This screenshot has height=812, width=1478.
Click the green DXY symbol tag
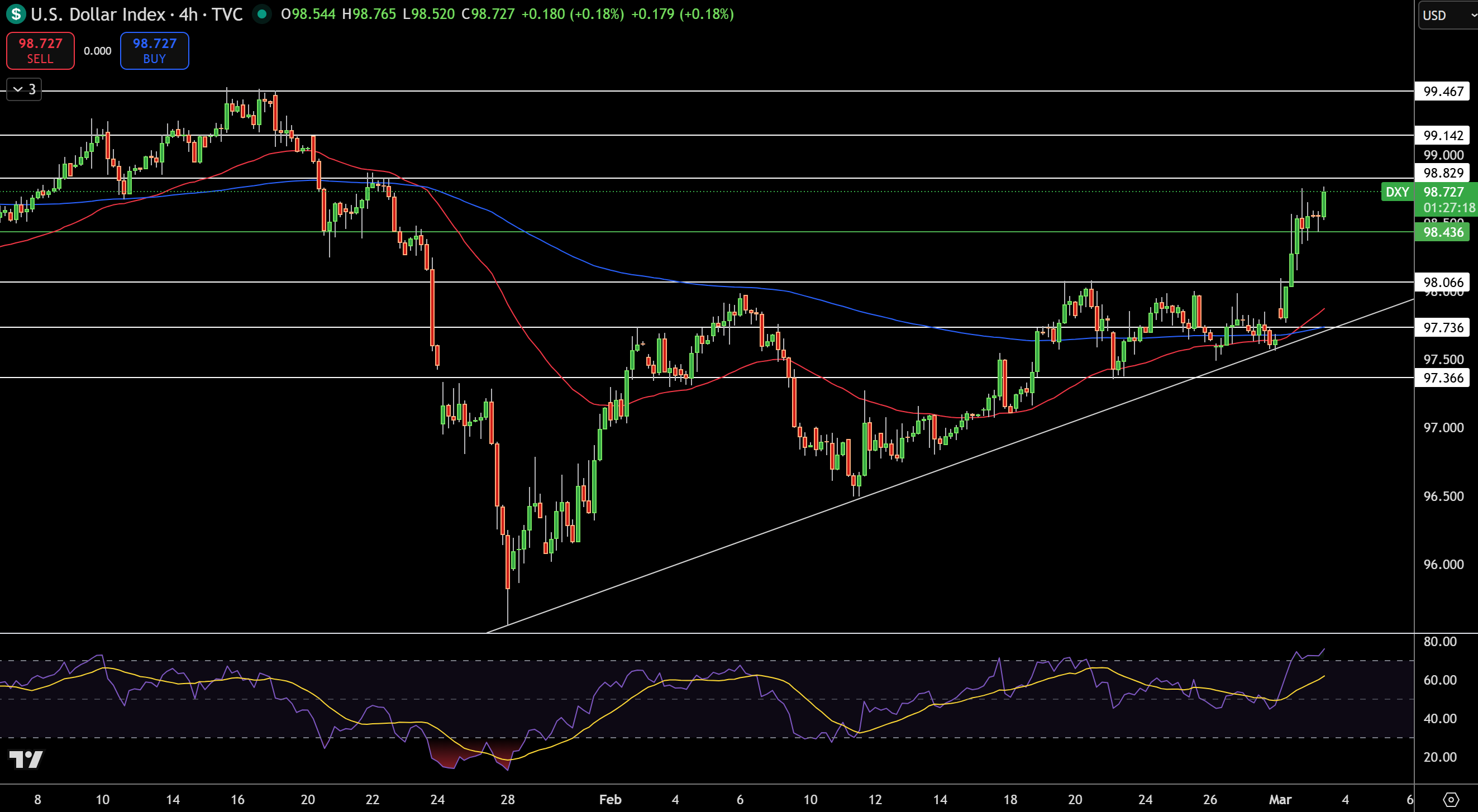click(1397, 192)
